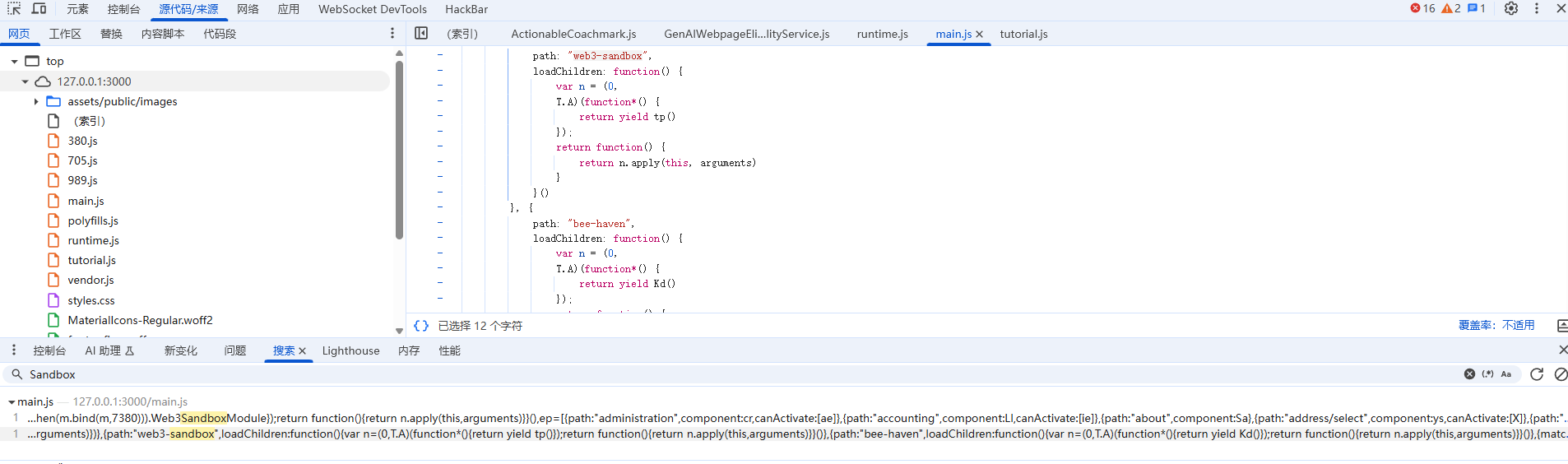This screenshot has height=464, width=1568.
Task: Open vendor.js in the file tree
Action: pos(90,281)
